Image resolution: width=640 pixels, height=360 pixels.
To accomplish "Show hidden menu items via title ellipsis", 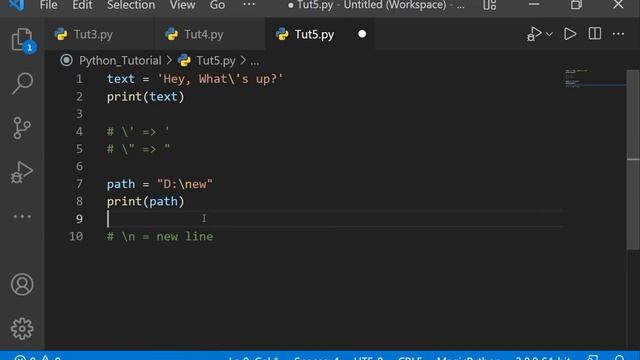I will 249,5.
